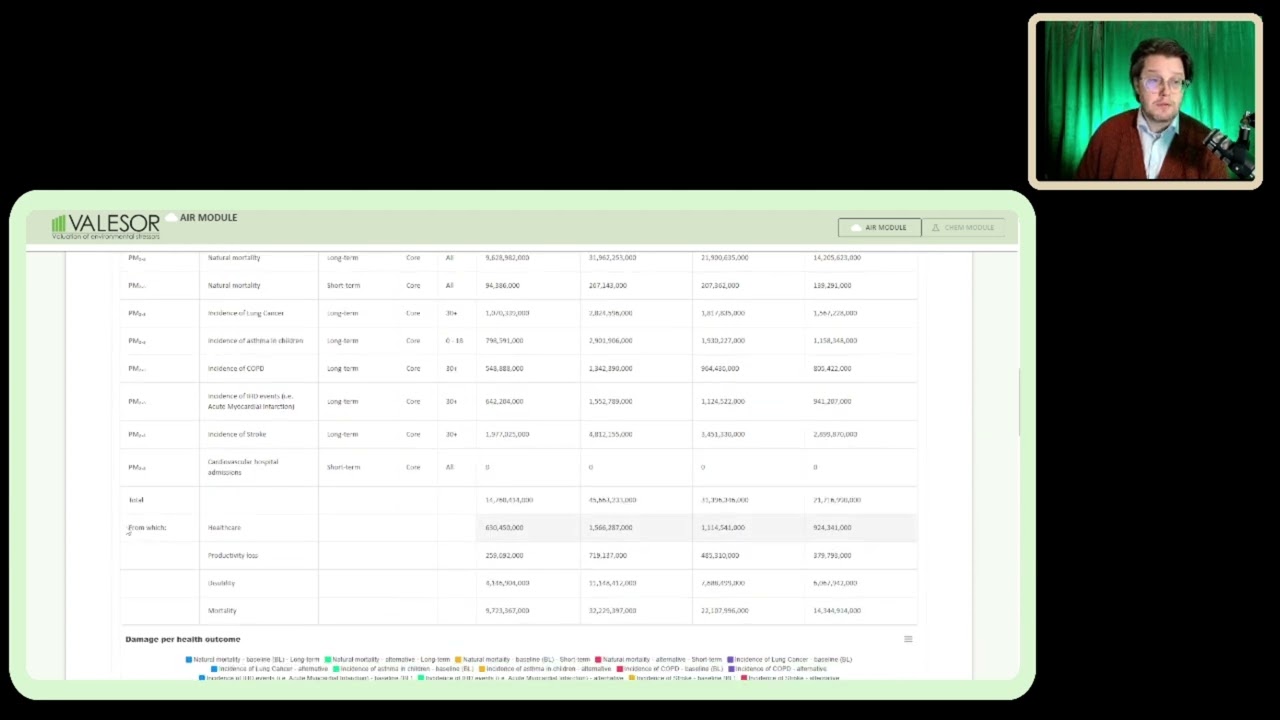Screen dimensions: 1280x720
Task: Click the 'Disability' row label
Action: click(221, 583)
